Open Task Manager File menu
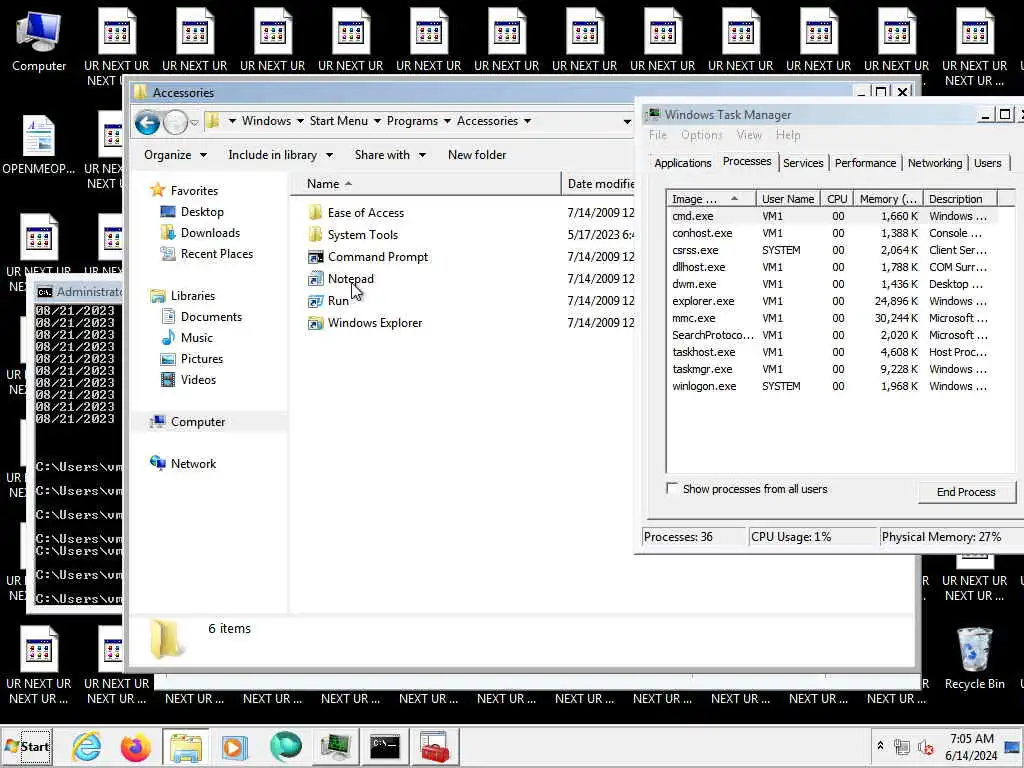This screenshot has height=768, width=1024. coord(658,135)
